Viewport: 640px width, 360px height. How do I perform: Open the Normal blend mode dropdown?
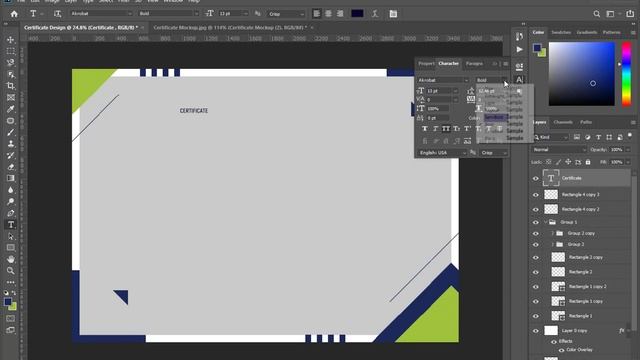click(559, 150)
